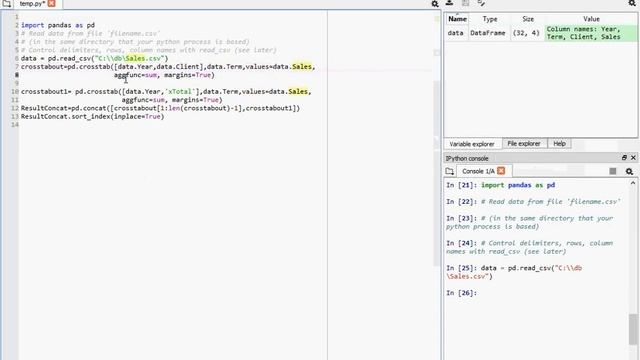Click the data = pd.read_csv editor line

94,58
